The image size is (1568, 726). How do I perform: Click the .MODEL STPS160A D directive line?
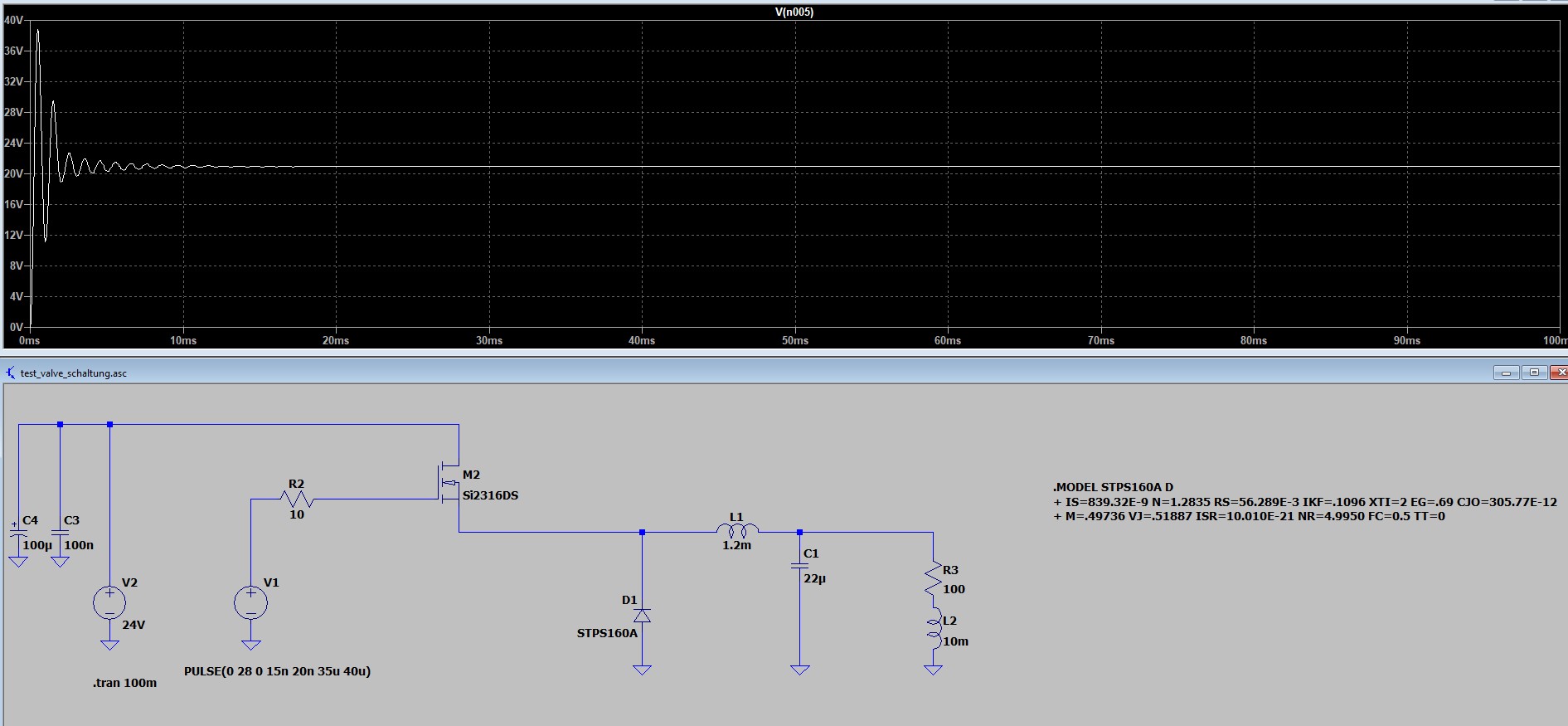[x=1114, y=487]
